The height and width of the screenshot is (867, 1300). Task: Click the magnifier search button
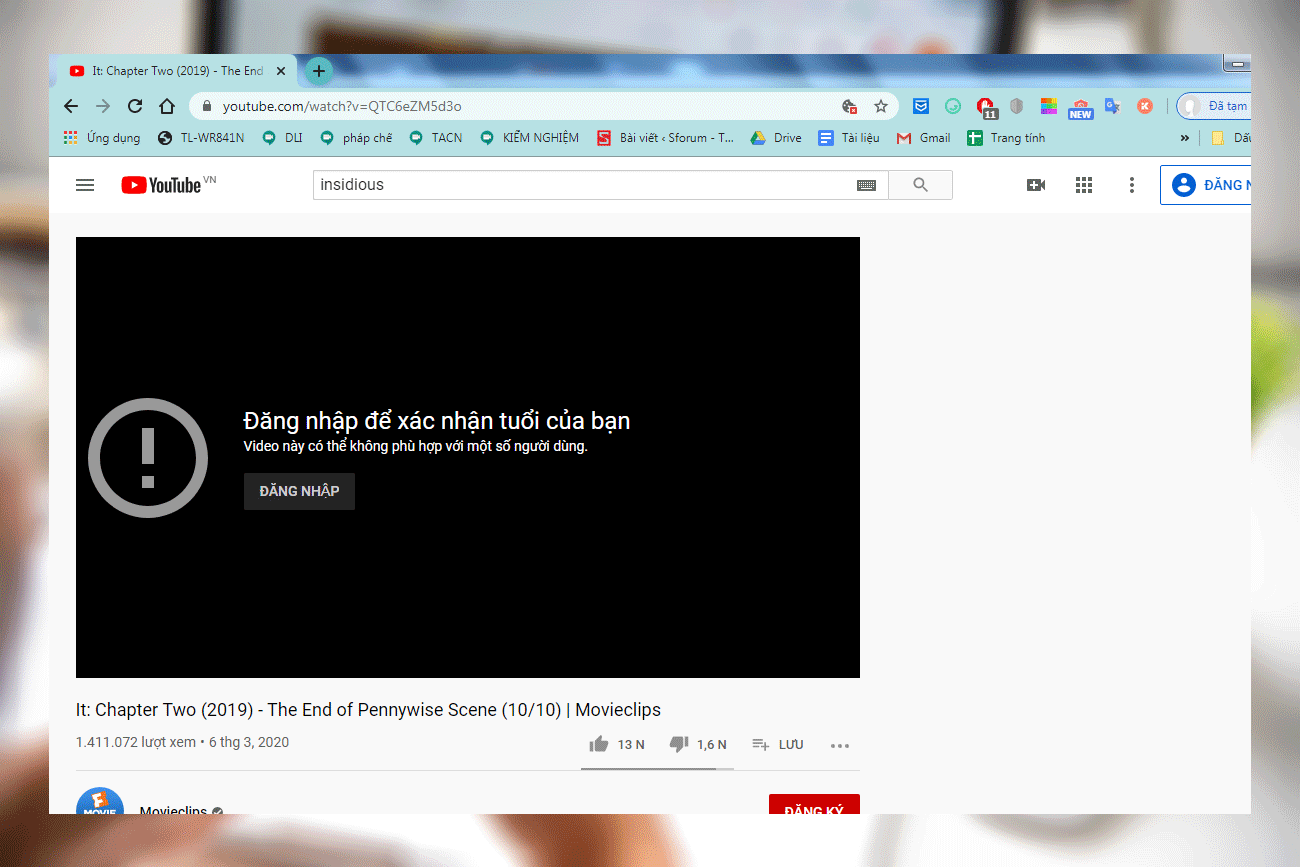[920, 185]
